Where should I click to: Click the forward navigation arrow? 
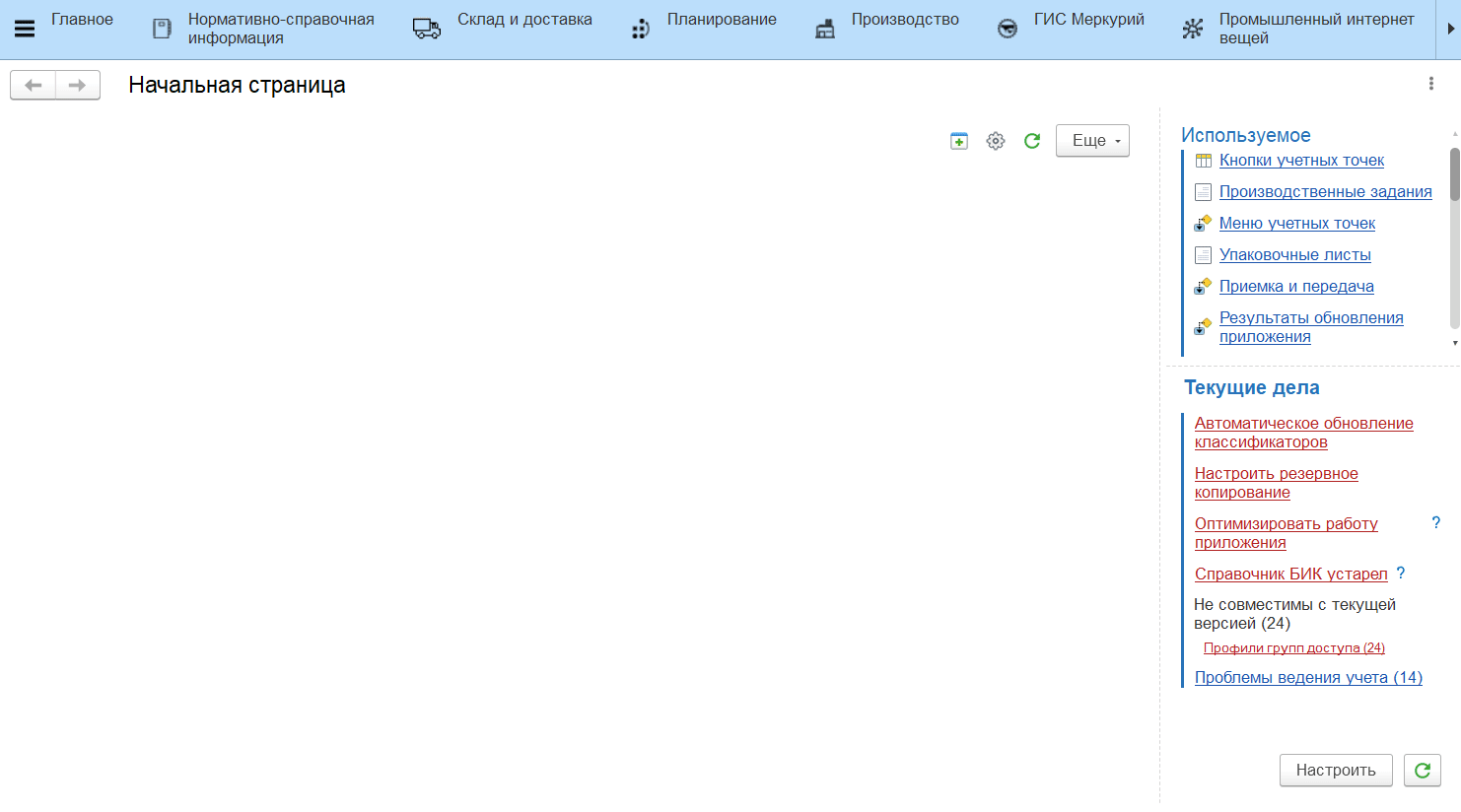tap(77, 86)
